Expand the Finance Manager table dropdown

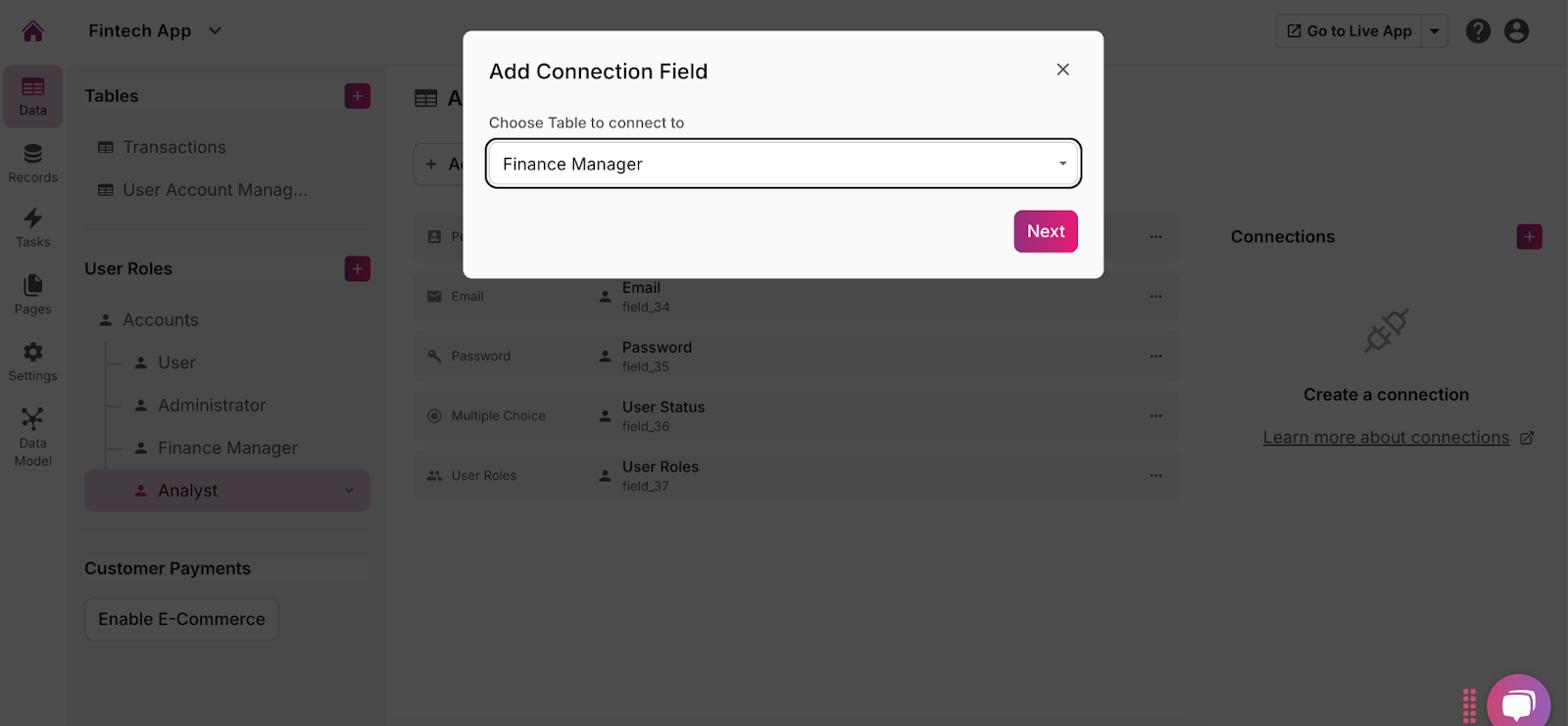click(x=1062, y=164)
